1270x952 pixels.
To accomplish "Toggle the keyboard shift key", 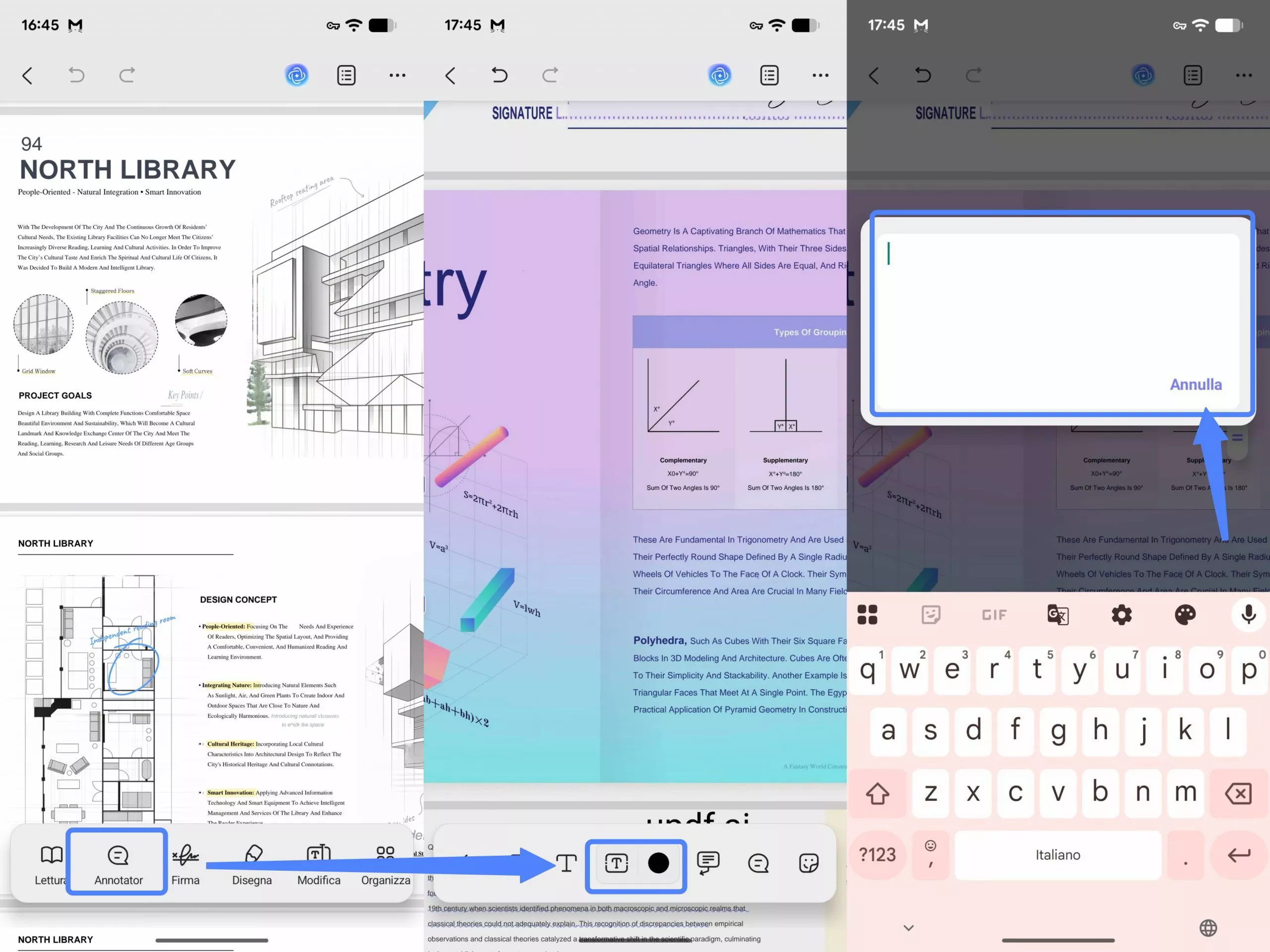I will point(877,794).
